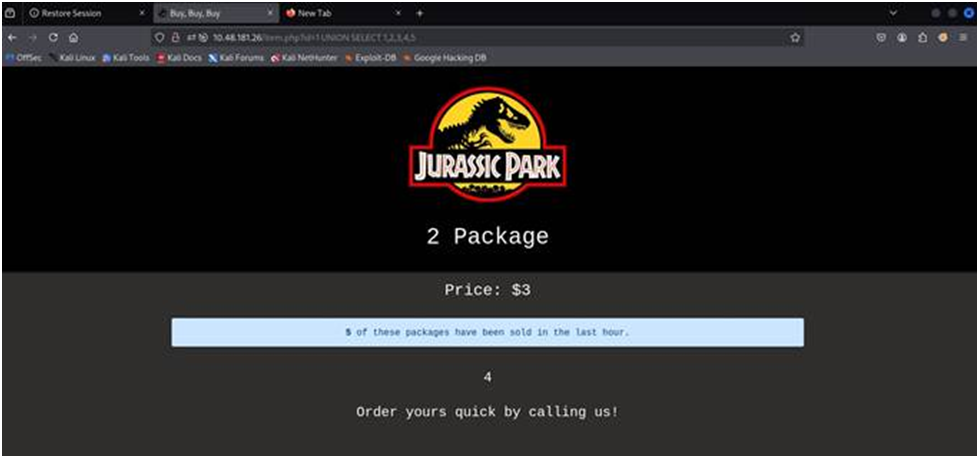Open Google Hacking DB bookmark
979x458 pixels.
click(445, 58)
